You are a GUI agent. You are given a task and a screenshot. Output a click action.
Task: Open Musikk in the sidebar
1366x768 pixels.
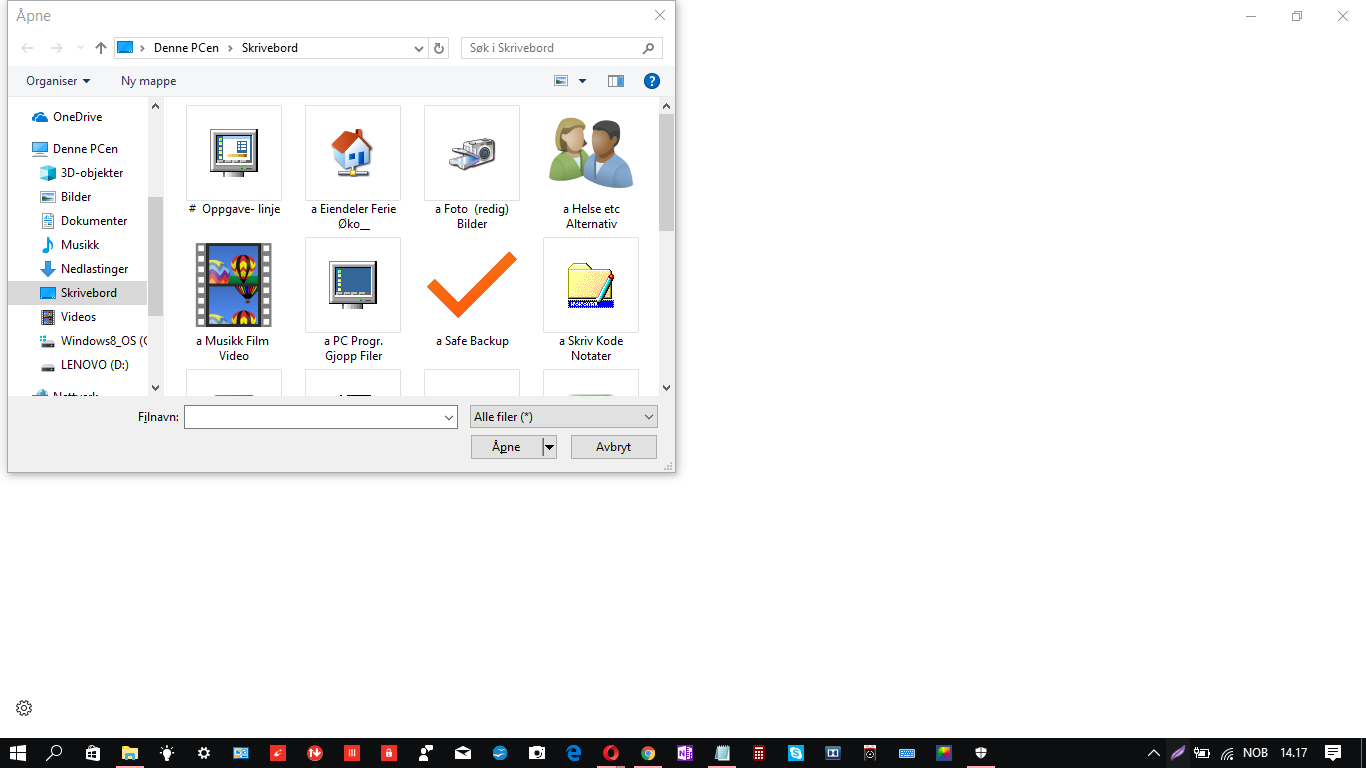point(80,245)
